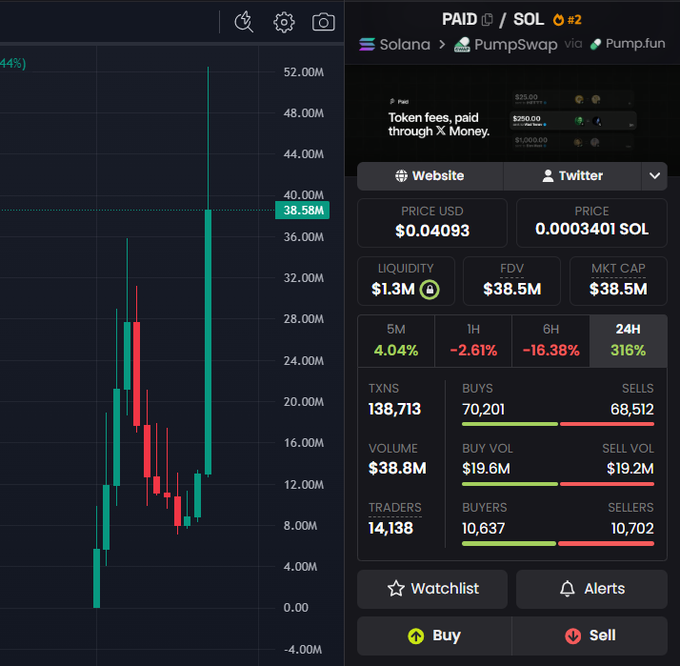The width and height of the screenshot is (680, 666).
Task: Add PAID to Watchlist
Action: tap(432, 589)
